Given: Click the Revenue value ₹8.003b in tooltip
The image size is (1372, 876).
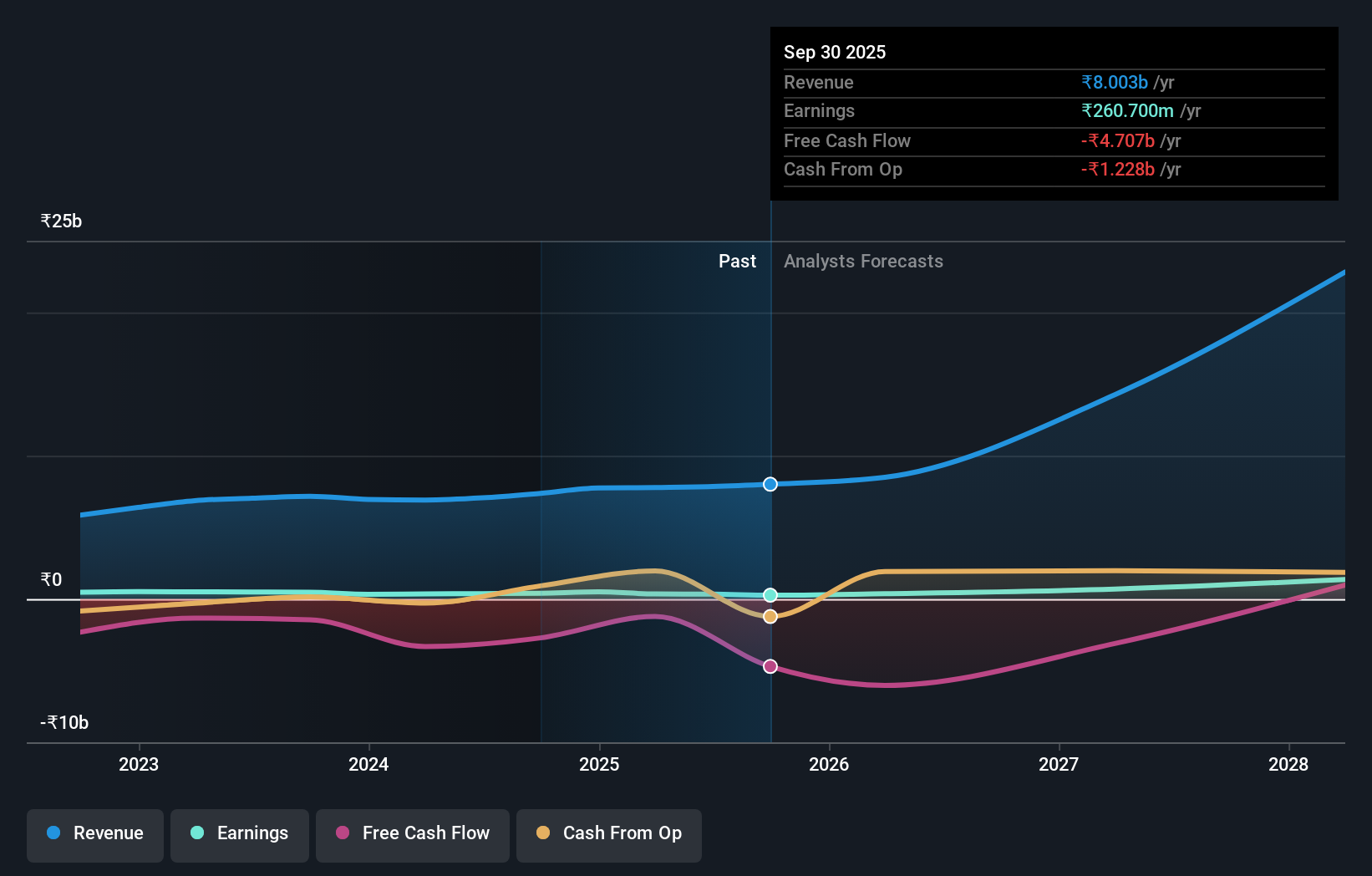Looking at the screenshot, I should [1115, 82].
